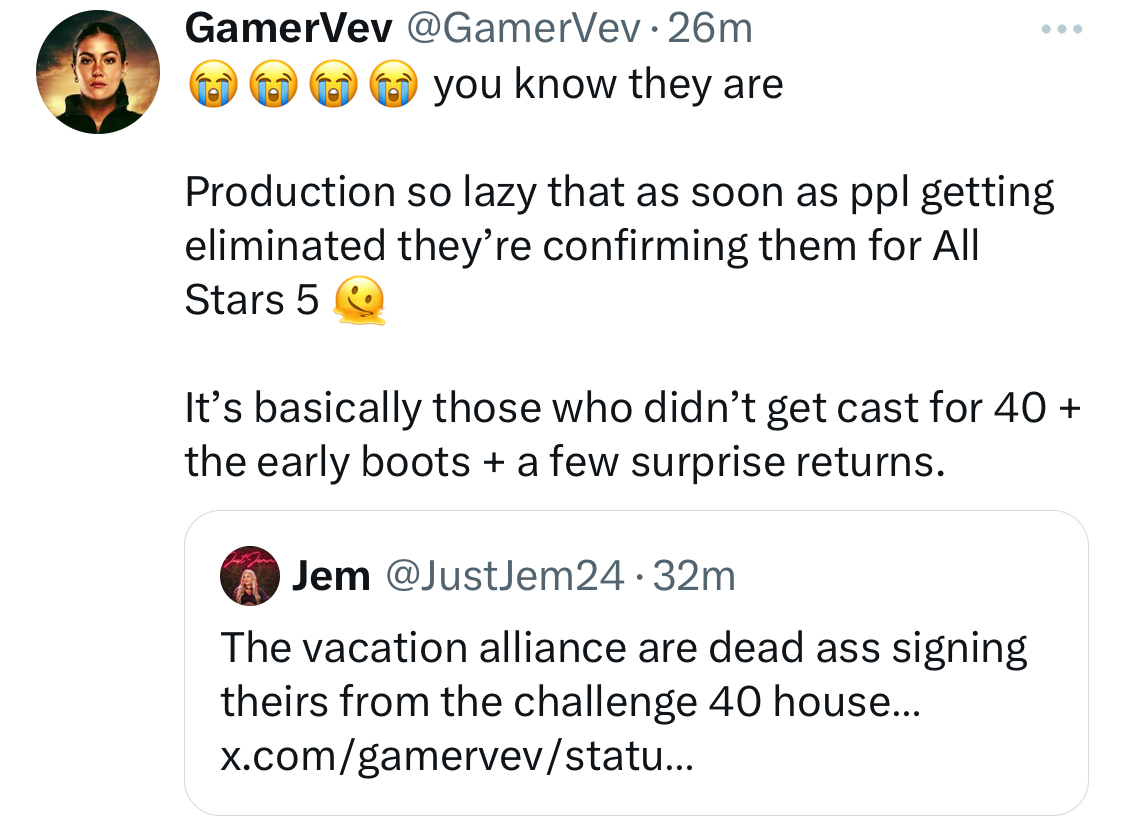Open Jem's avatar in the quoted tweet
This screenshot has height=819, width=1125.
click(250, 576)
